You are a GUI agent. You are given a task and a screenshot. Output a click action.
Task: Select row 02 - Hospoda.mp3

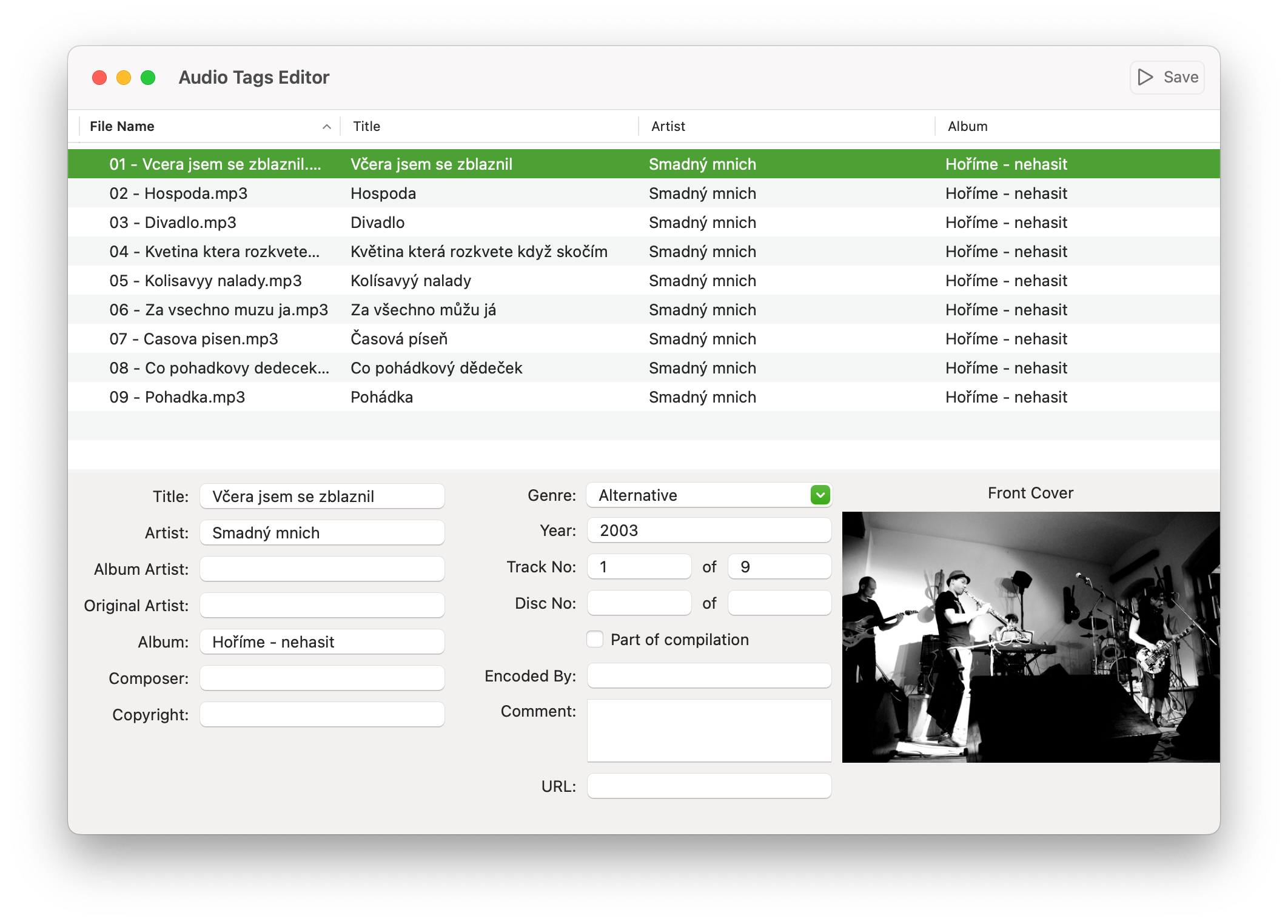coord(178,193)
